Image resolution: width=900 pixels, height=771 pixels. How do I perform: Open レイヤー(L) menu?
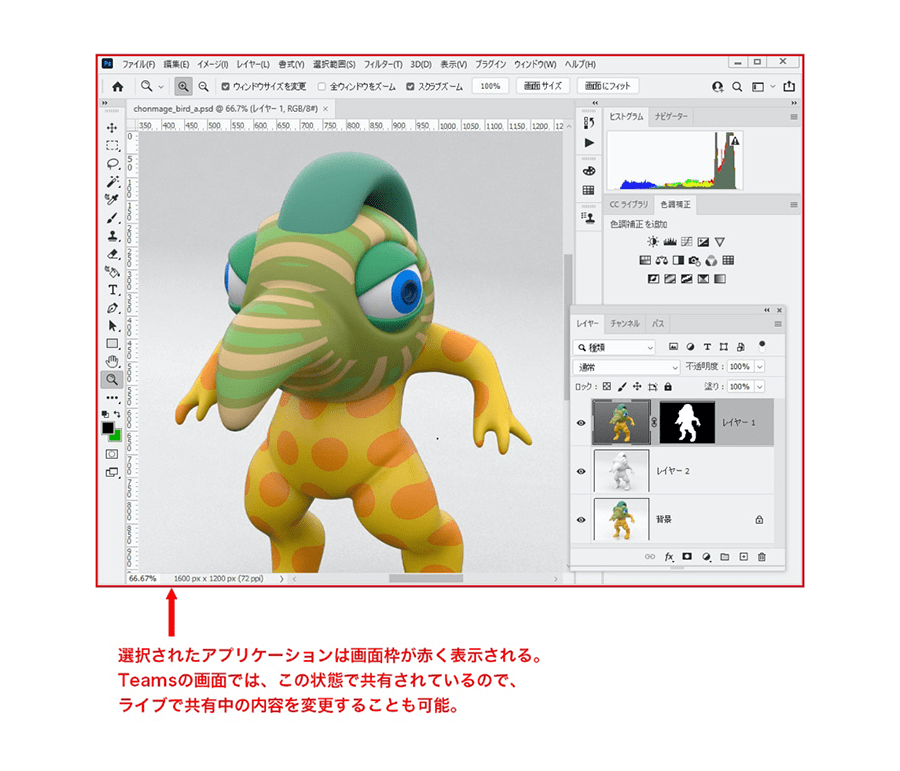[253, 64]
